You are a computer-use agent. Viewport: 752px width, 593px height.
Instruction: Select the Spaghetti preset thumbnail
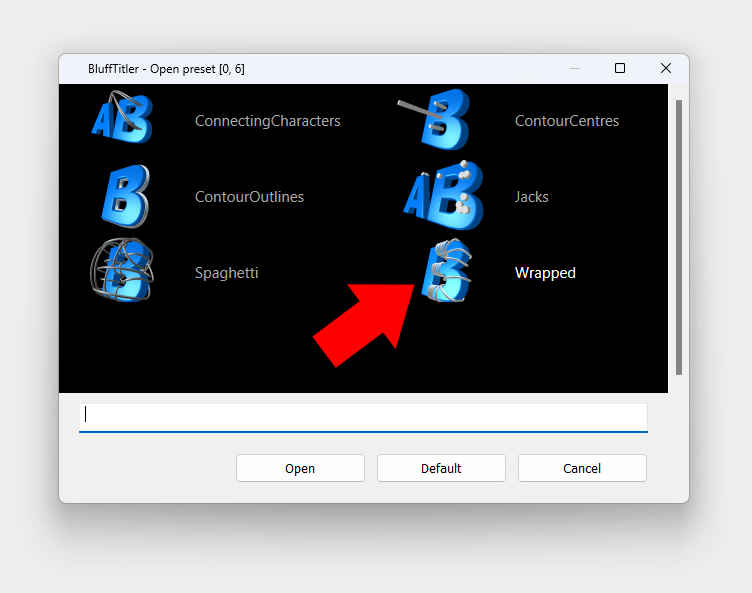coord(121,271)
